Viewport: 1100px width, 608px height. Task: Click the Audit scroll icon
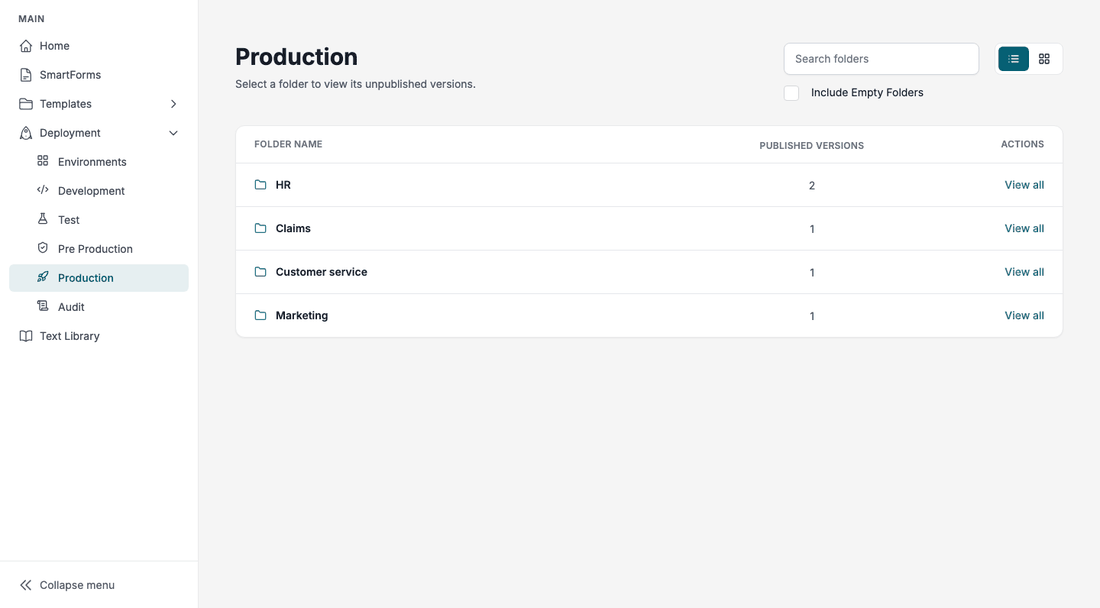coord(43,306)
